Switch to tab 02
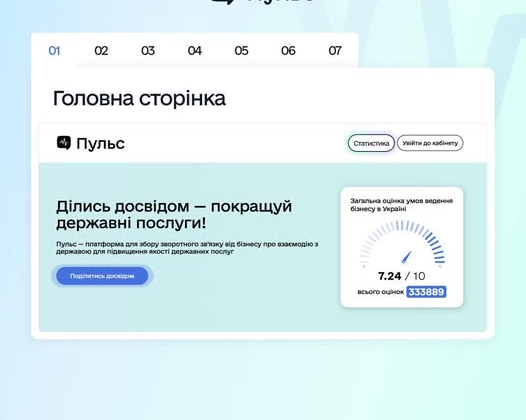 pyautogui.click(x=101, y=51)
